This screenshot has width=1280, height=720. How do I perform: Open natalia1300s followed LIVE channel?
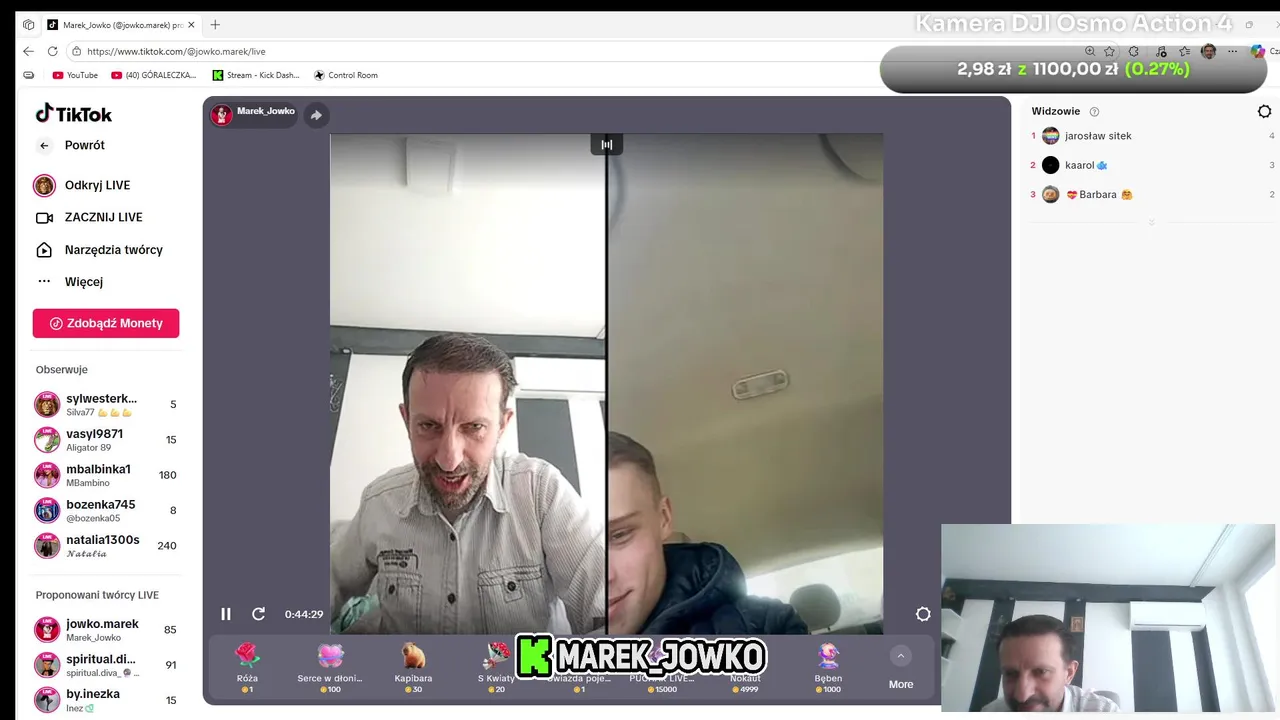(x=106, y=545)
